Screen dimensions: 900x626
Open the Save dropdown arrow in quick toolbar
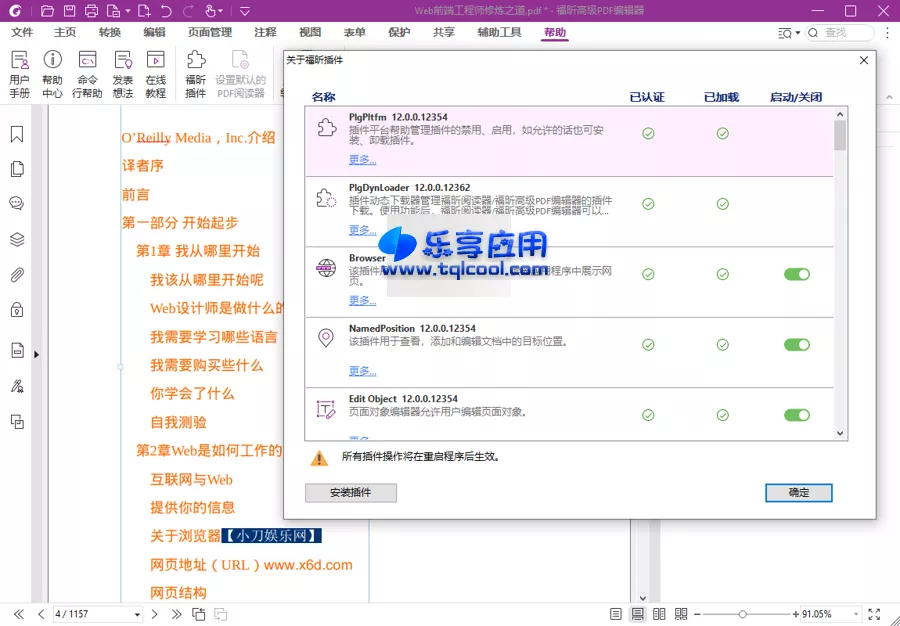coord(127,11)
